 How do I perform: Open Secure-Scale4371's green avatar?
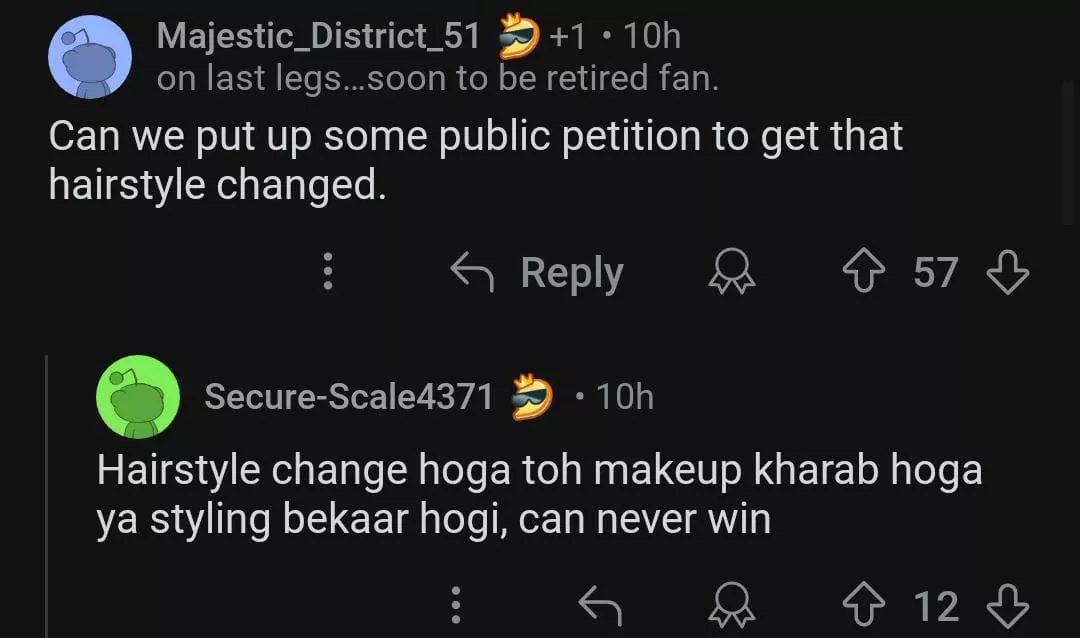pyautogui.click(x=138, y=397)
